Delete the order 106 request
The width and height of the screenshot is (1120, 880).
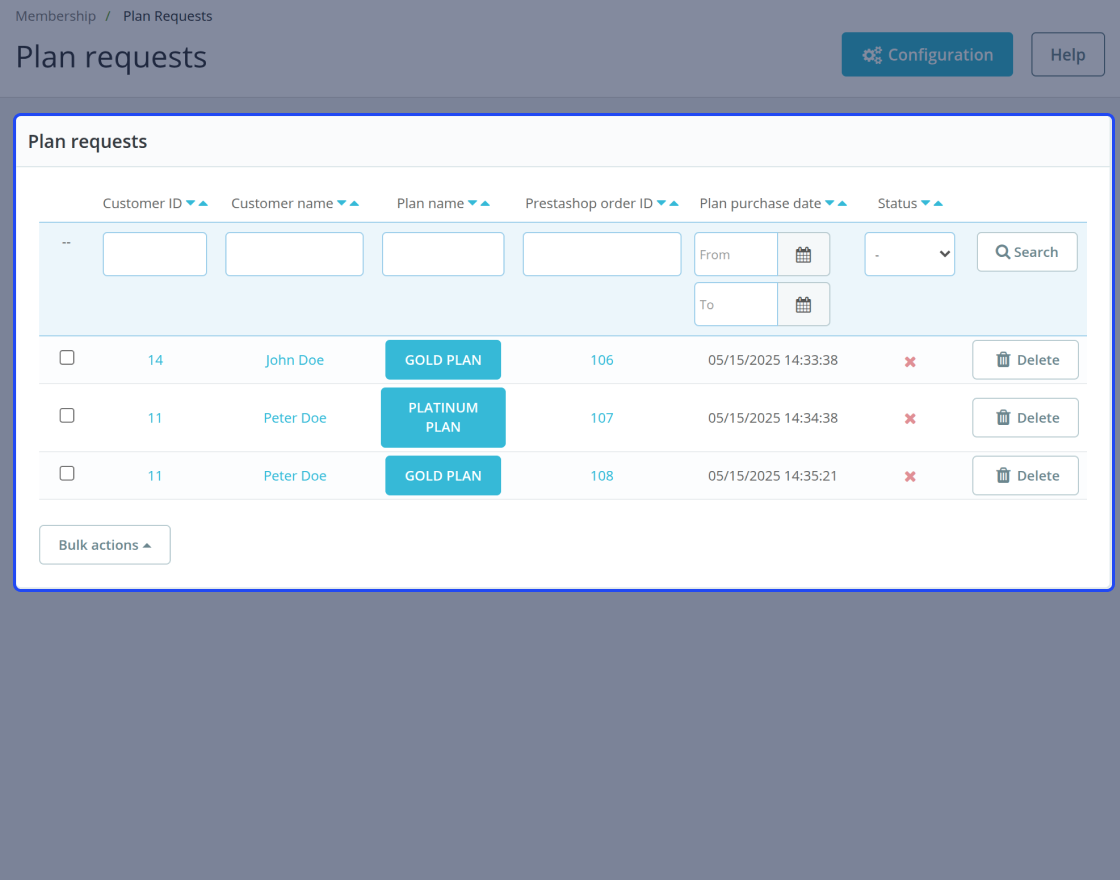(x=1025, y=360)
